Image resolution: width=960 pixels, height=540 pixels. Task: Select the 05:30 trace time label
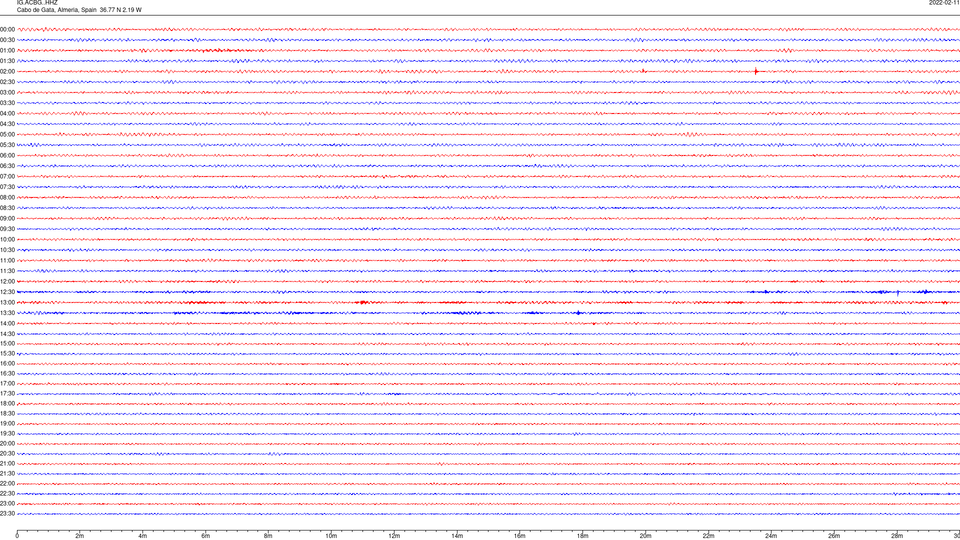click(7, 145)
